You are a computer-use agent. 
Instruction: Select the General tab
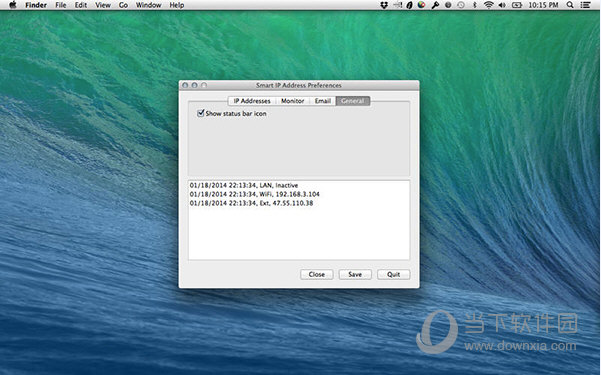[353, 101]
